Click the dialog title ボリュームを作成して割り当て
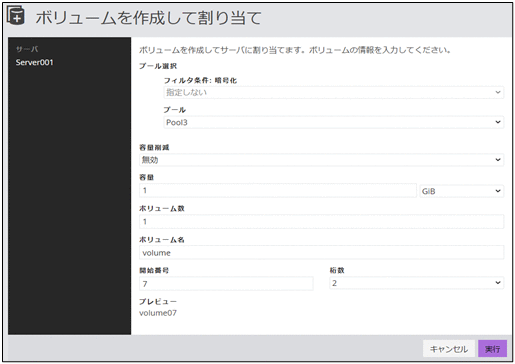The height and width of the screenshot is (364, 515). (x=148, y=17)
